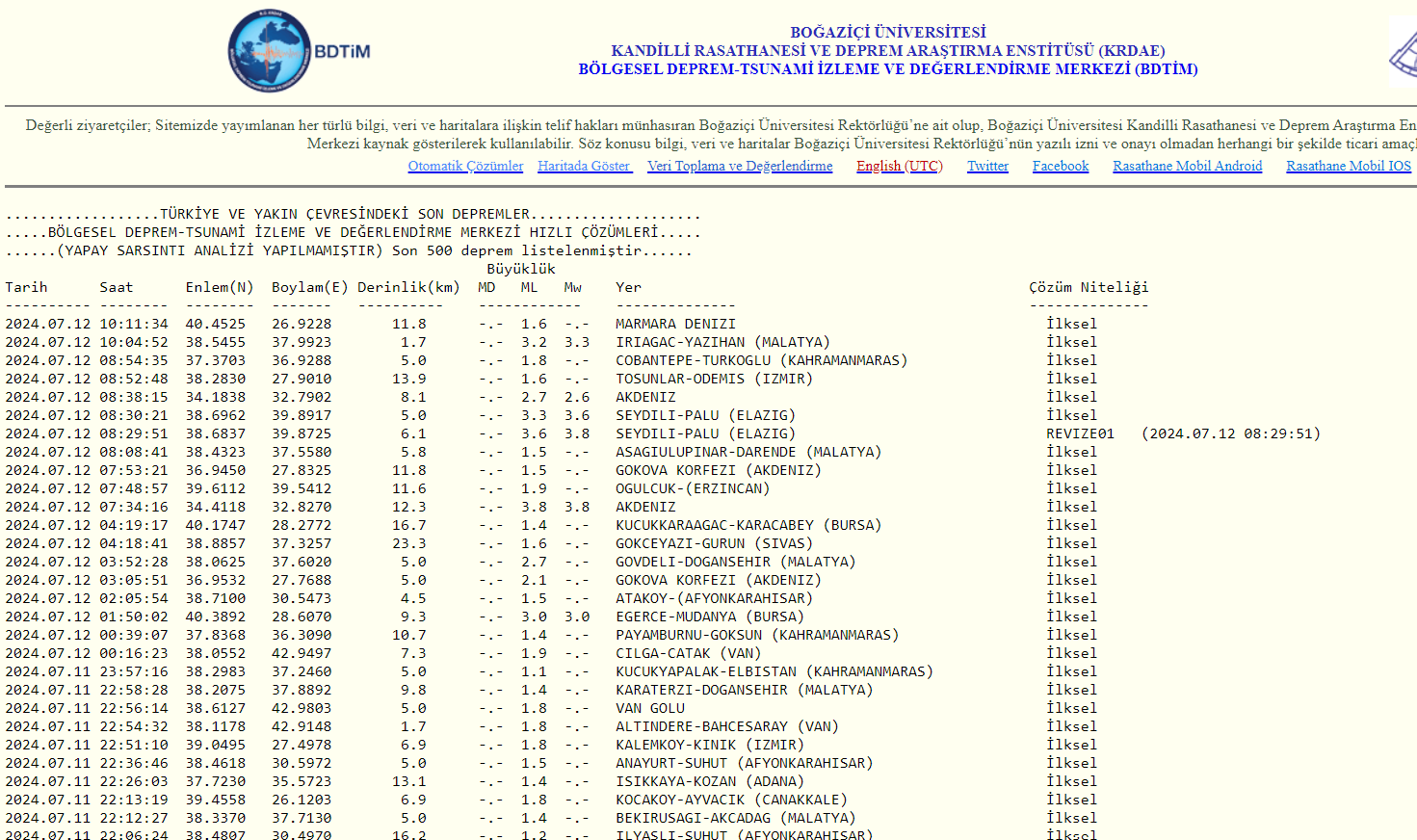Click the BÖLGESEL DEPREM-TSUNAMİ İZLEME heading line
Image resolution: width=1417 pixels, height=840 pixels.
pos(888,68)
